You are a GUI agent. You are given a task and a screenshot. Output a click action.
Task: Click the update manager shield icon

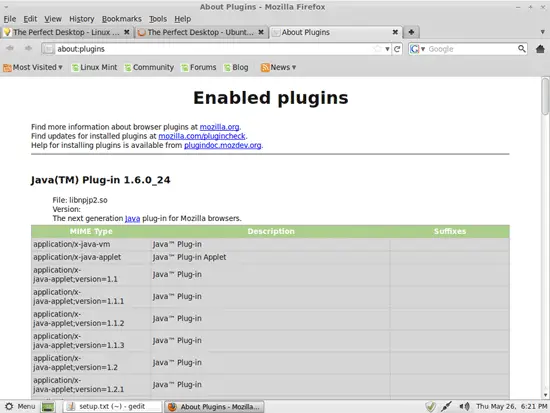click(430, 407)
